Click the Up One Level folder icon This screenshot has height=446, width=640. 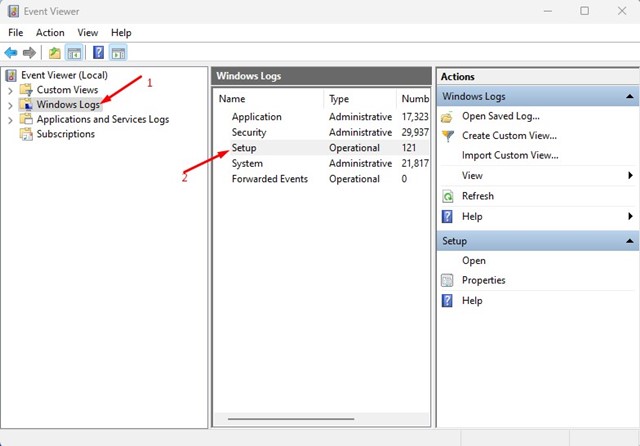coord(54,52)
